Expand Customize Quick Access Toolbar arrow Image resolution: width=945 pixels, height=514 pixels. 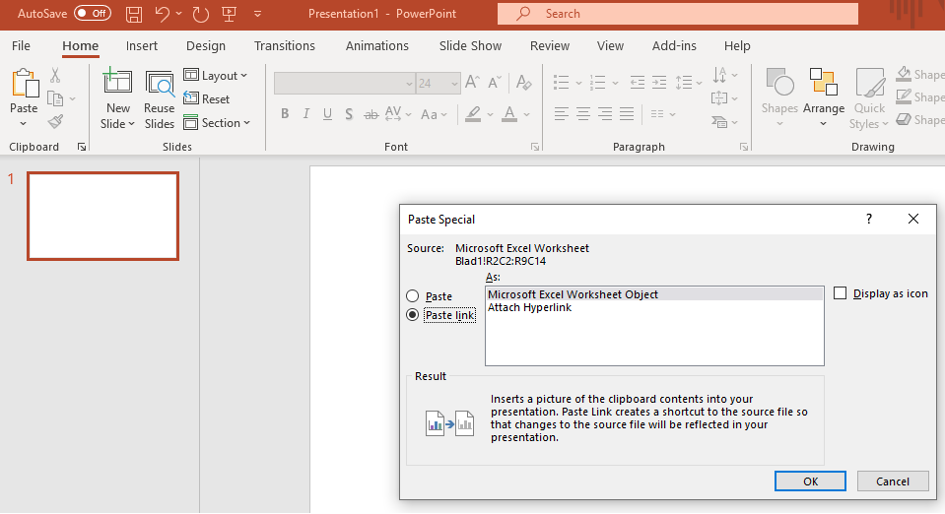(x=257, y=14)
